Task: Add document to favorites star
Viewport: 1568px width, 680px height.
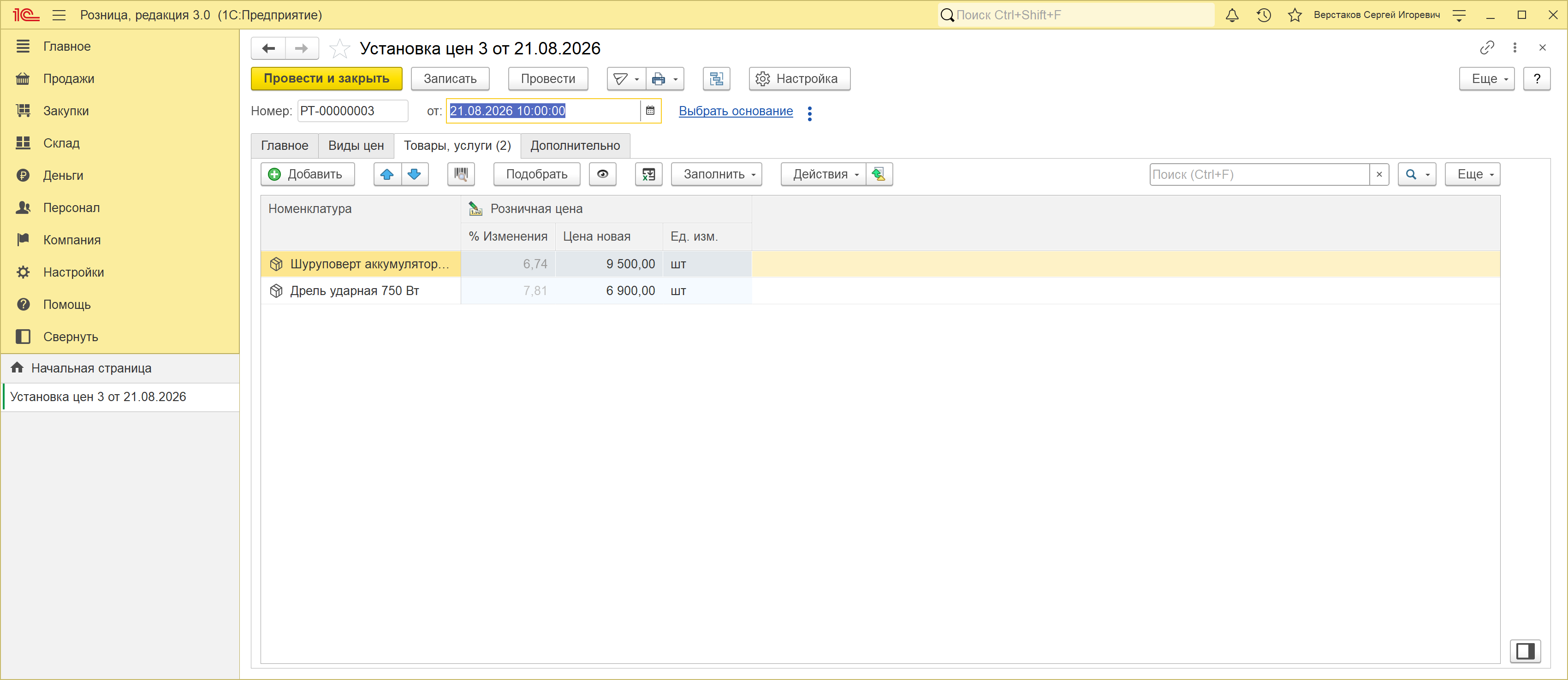Action: point(339,48)
